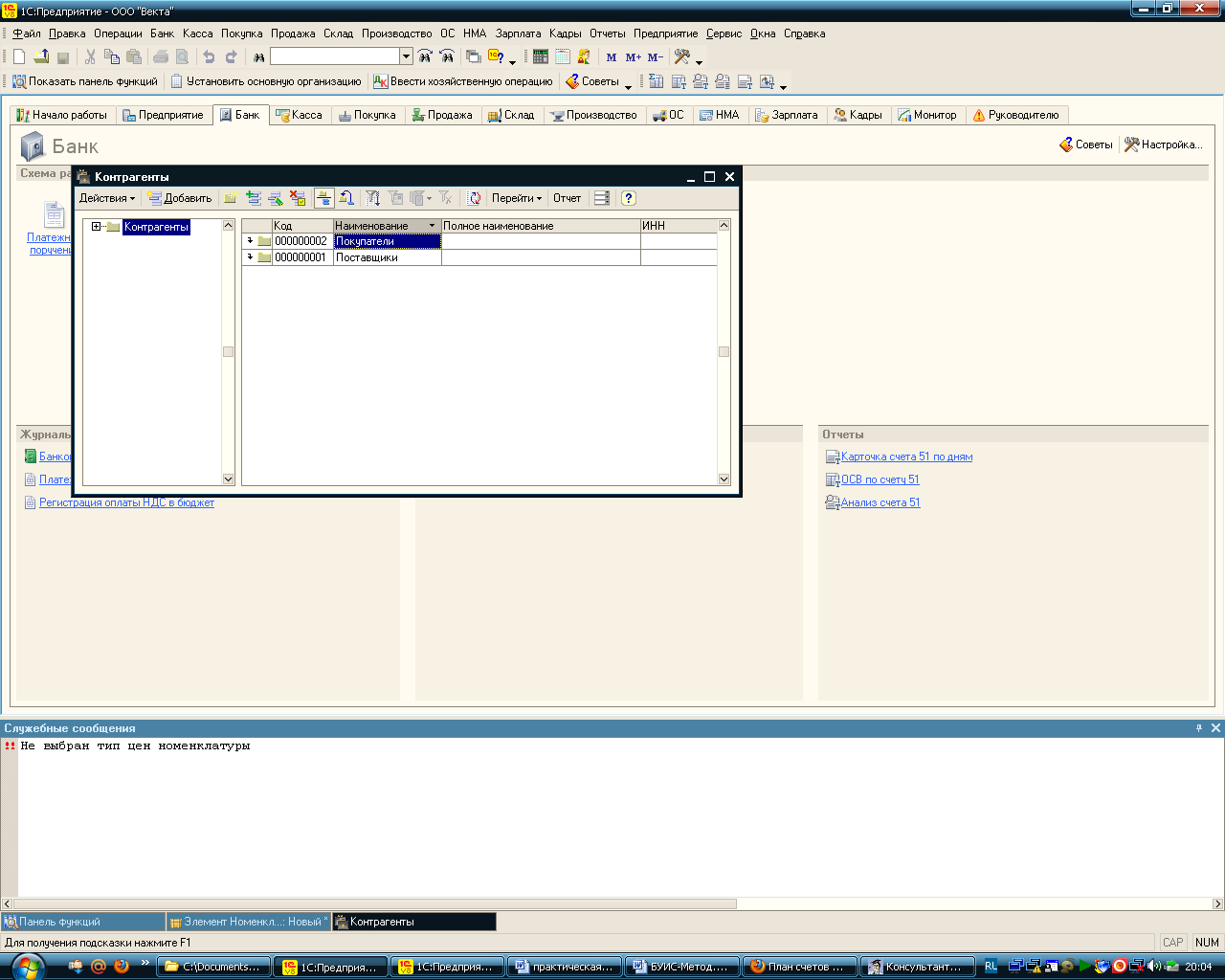Close the Служебные сообщения panel
The image size is (1225, 980).
[x=1215, y=728]
